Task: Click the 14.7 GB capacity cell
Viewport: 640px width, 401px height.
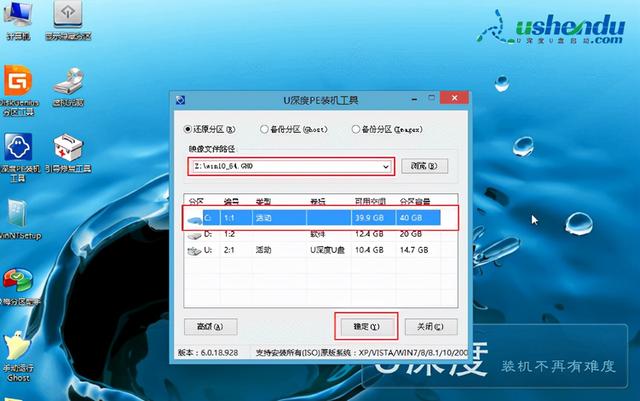Action: [x=414, y=250]
